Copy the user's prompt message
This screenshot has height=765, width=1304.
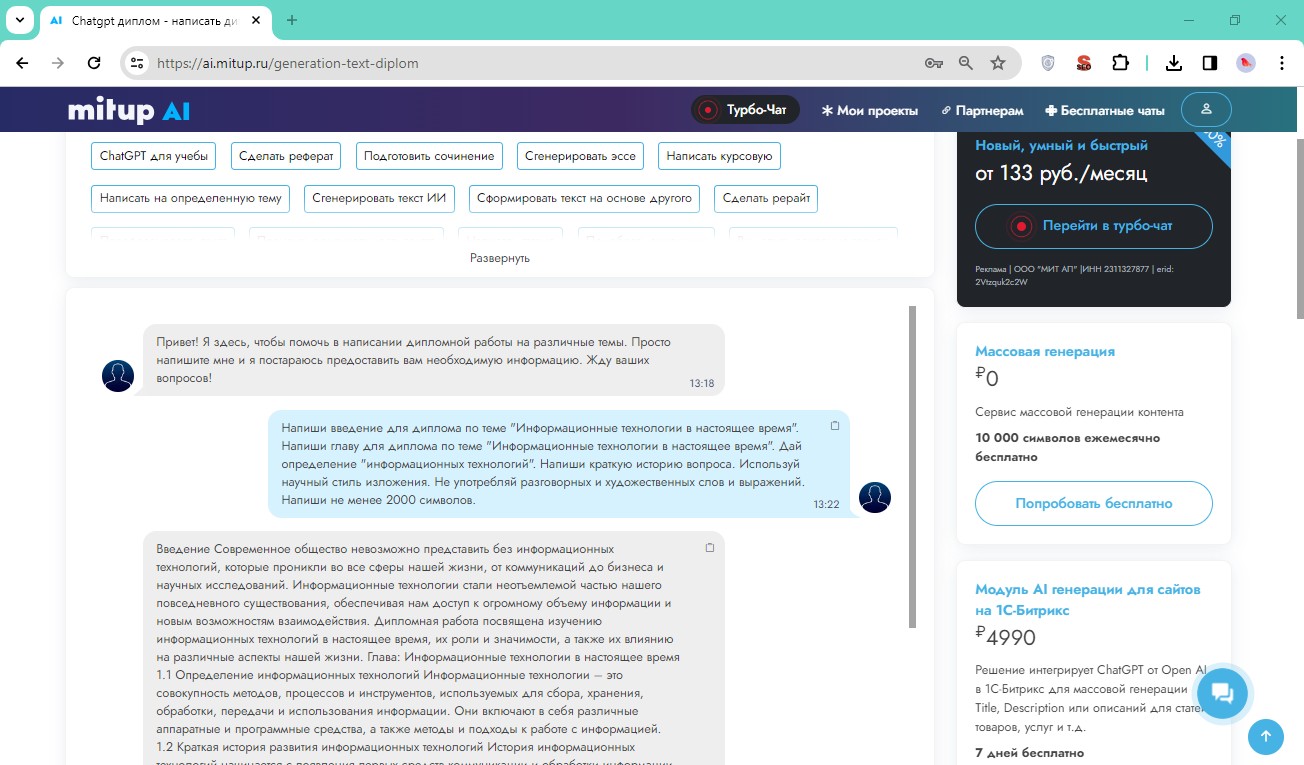tap(835, 426)
